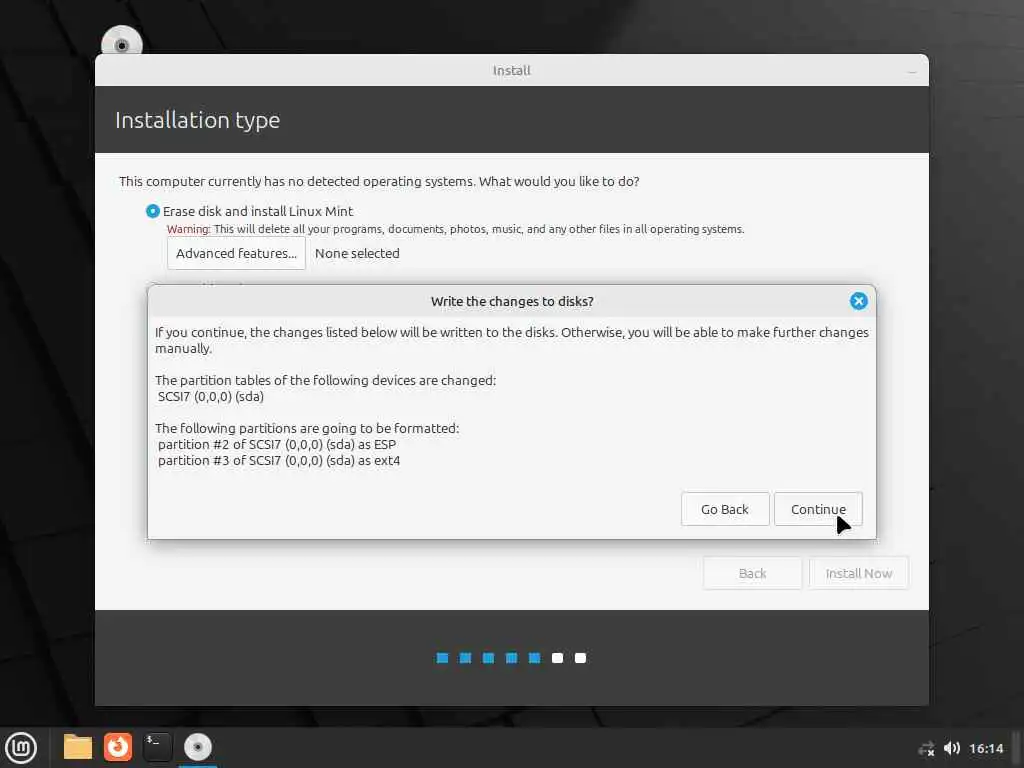
Task: Launch Firefox from the taskbar
Action: tap(118, 747)
